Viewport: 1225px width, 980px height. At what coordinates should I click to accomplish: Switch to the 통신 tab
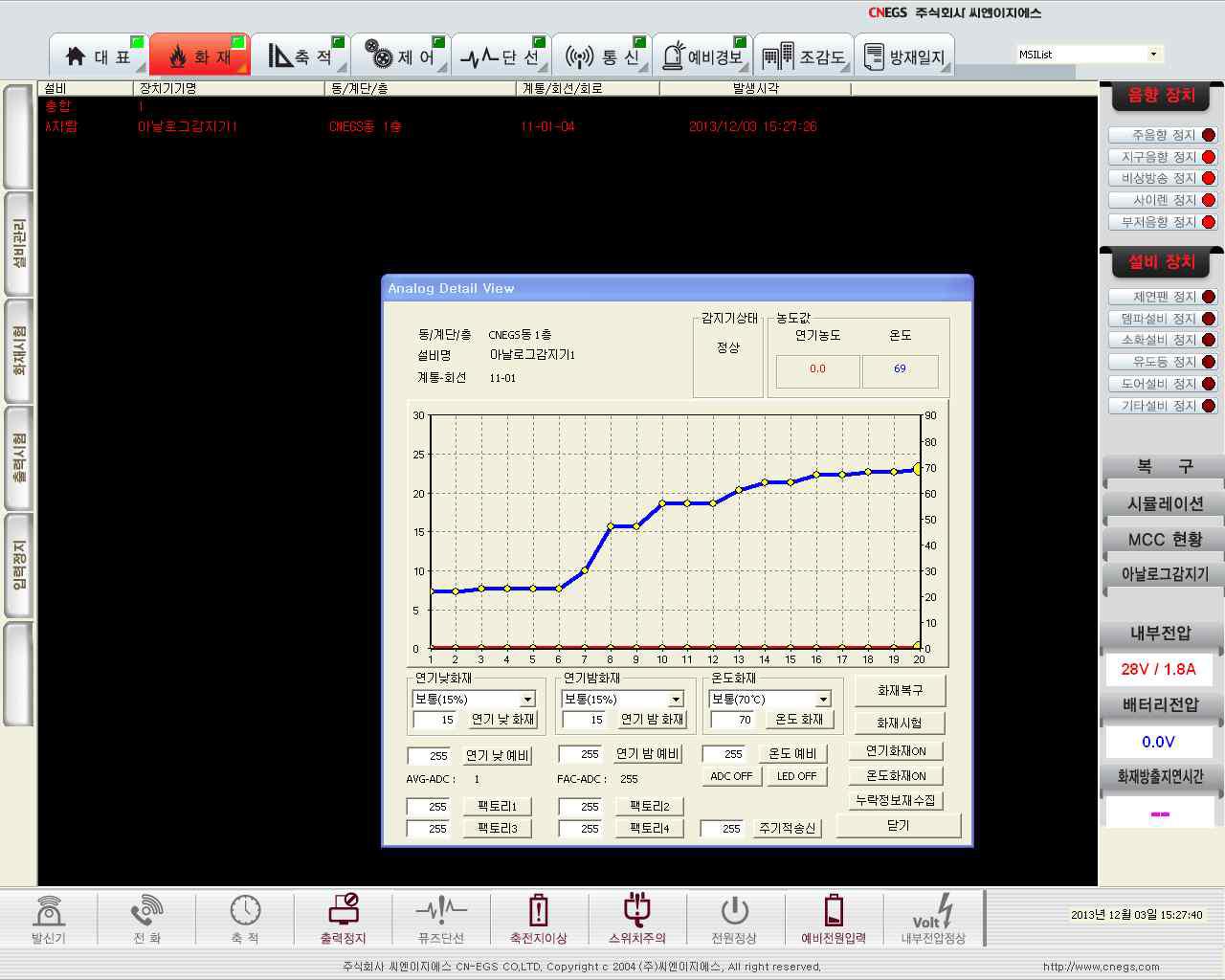click(601, 56)
